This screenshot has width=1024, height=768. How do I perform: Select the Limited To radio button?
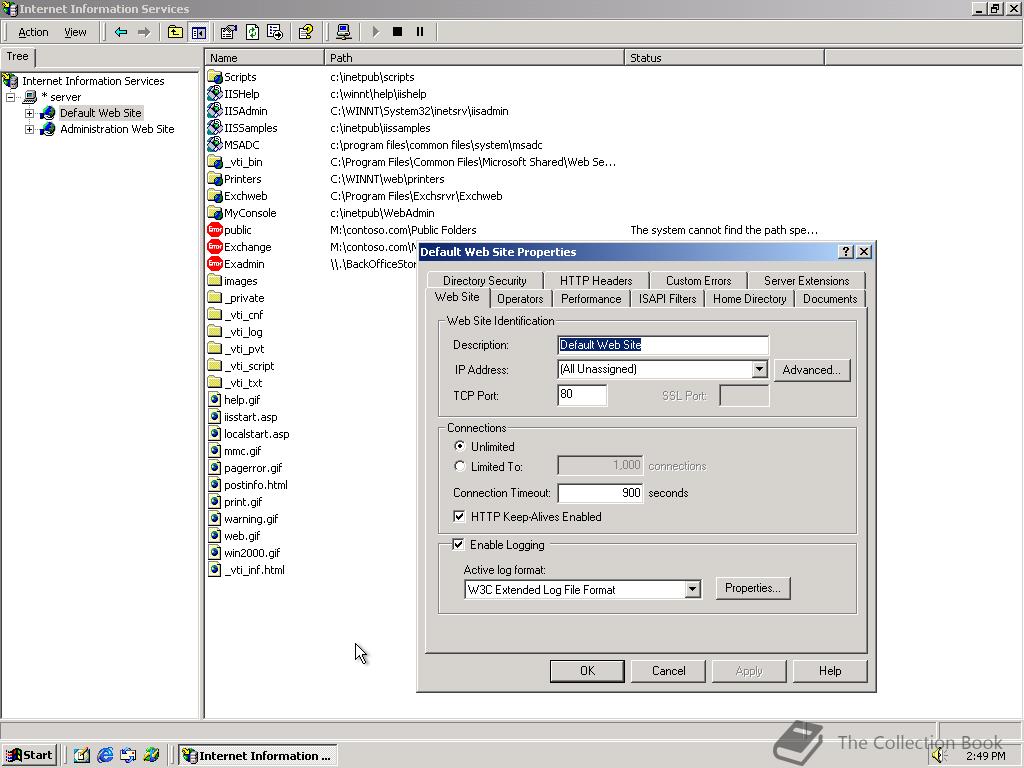click(x=460, y=466)
